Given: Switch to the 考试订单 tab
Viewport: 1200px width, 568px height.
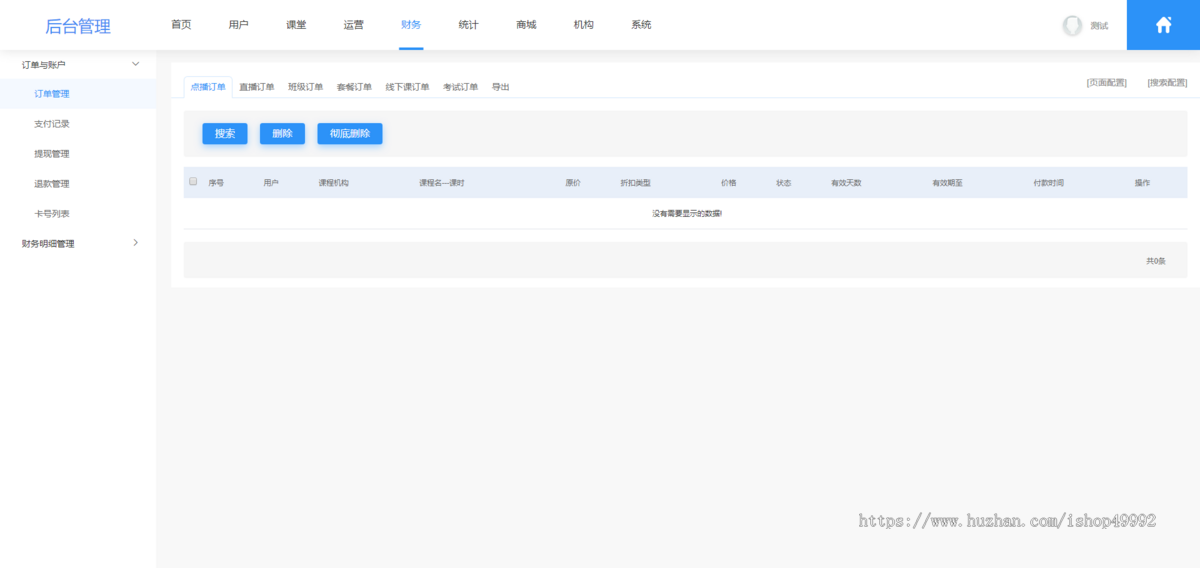Looking at the screenshot, I should click(x=461, y=87).
